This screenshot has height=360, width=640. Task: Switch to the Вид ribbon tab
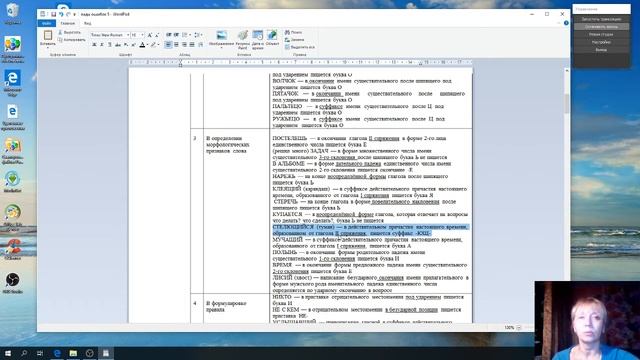pyautogui.click(x=87, y=23)
